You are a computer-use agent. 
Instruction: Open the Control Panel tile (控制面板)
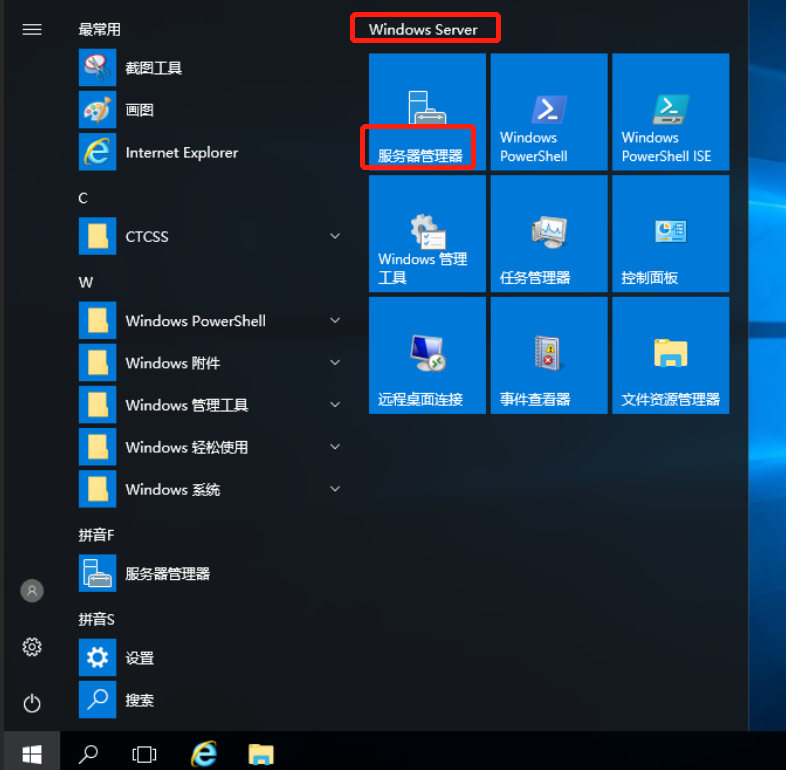click(670, 234)
